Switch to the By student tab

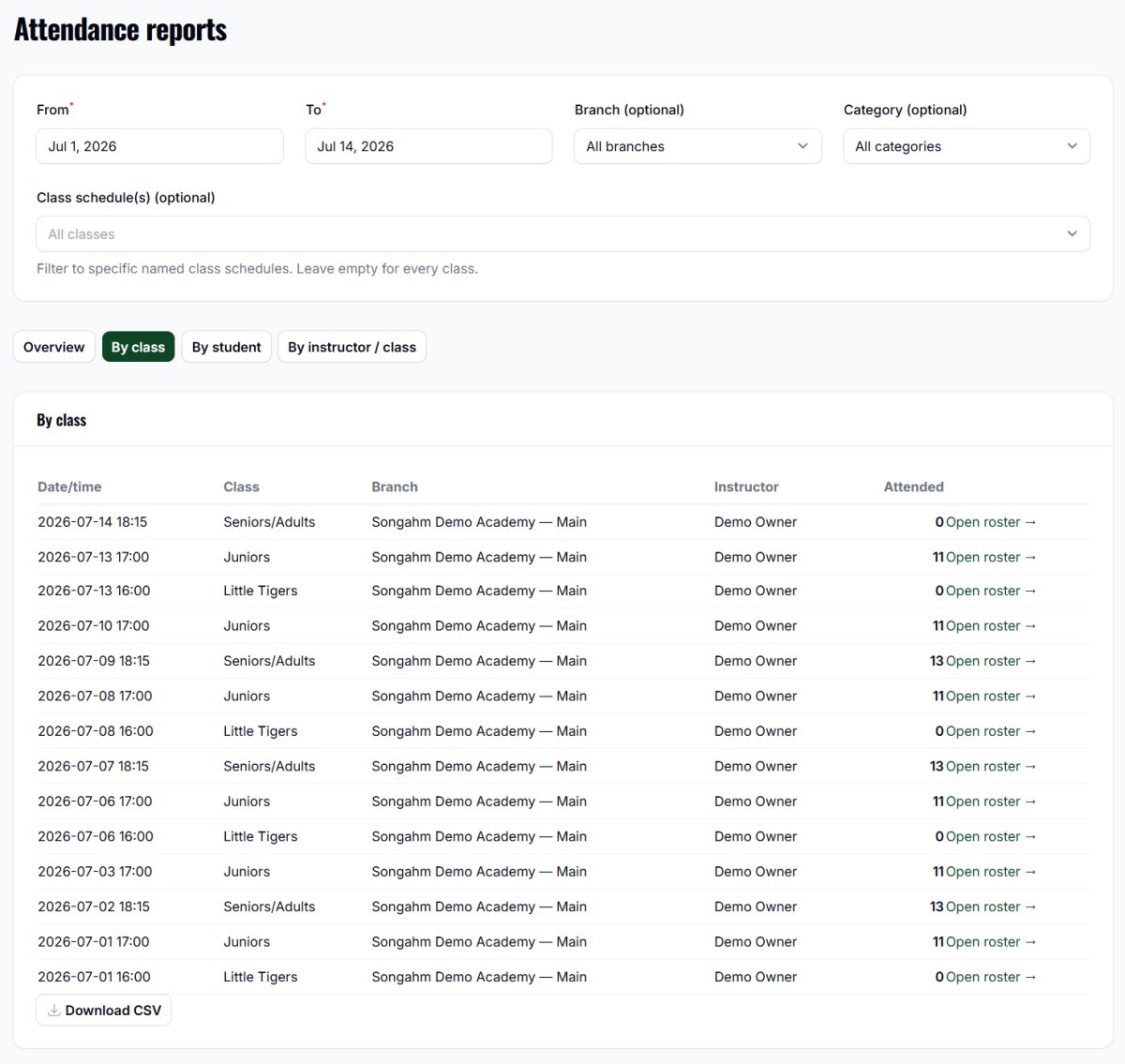(x=227, y=347)
